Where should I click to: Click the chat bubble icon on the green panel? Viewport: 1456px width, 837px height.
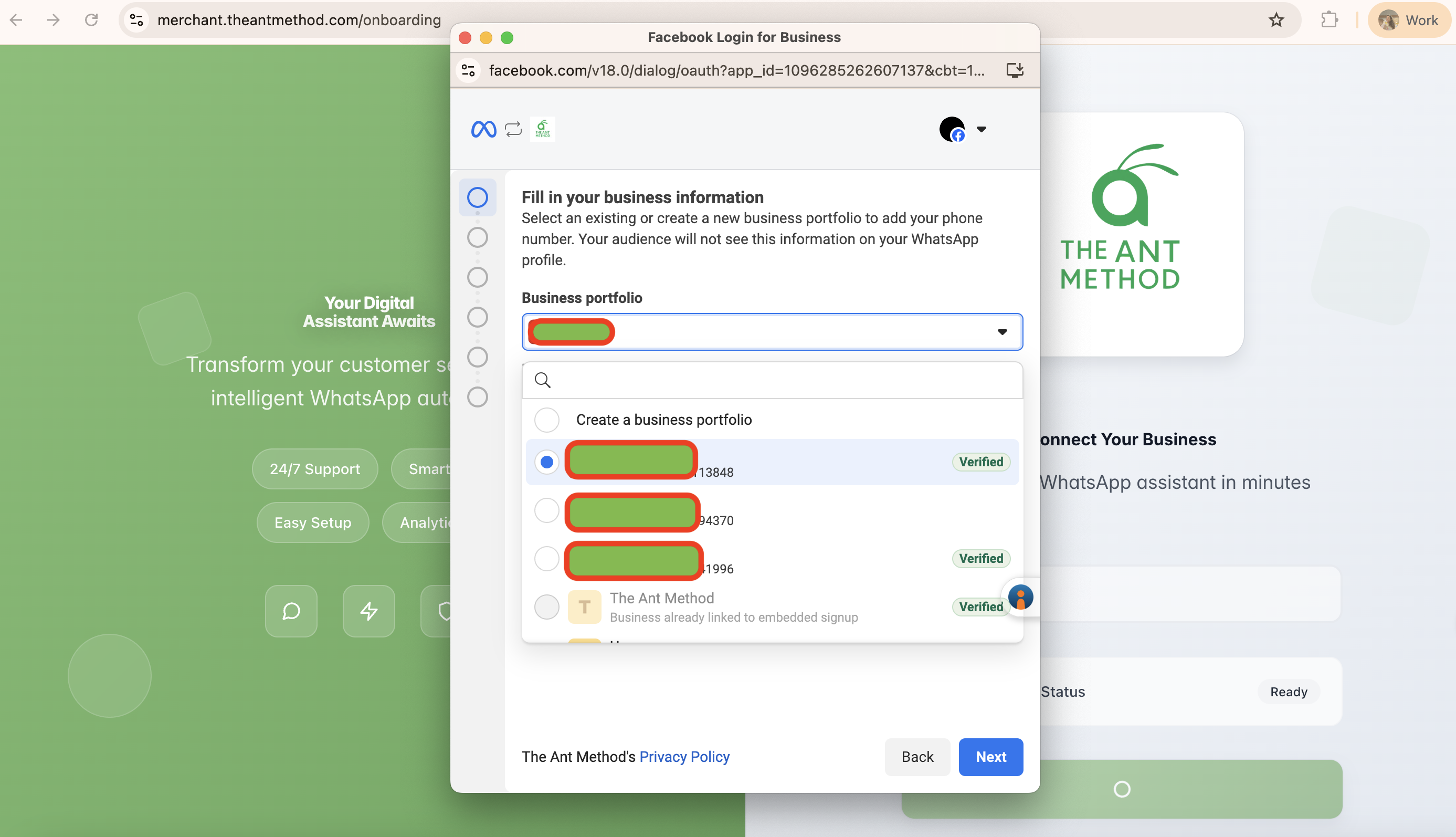pos(291,611)
